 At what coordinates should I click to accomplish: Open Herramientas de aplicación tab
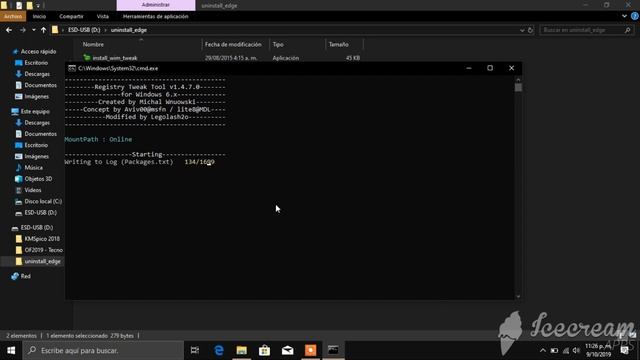pyautogui.click(x=156, y=16)
